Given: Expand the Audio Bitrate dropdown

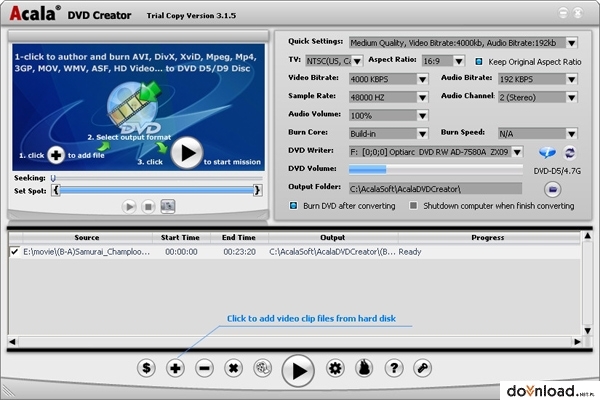Looking at the screenshot, I should 572,79.
